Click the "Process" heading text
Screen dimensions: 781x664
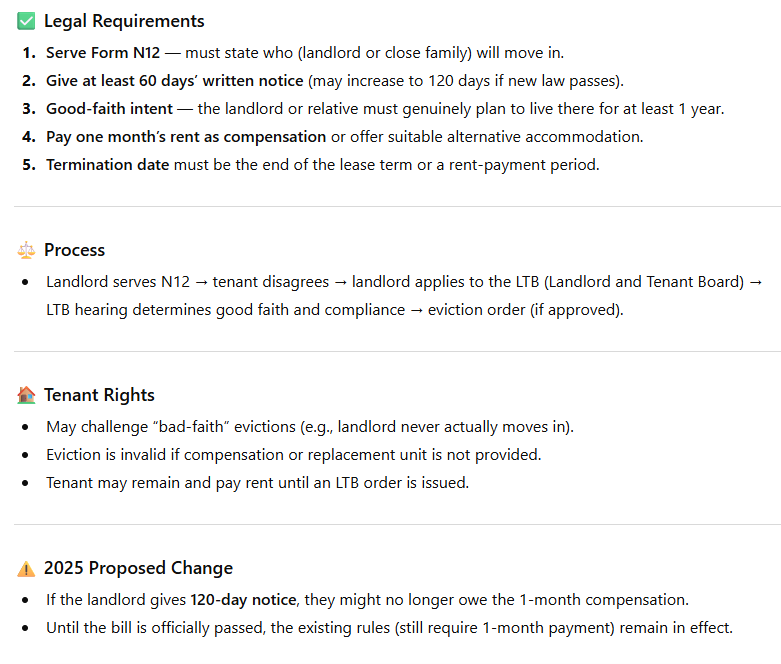click(74, 250)
